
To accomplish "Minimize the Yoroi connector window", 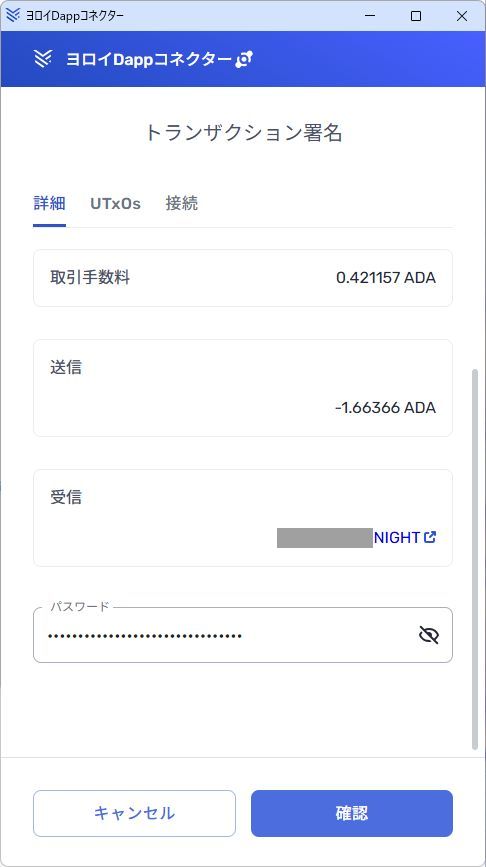I will point(370,16).
